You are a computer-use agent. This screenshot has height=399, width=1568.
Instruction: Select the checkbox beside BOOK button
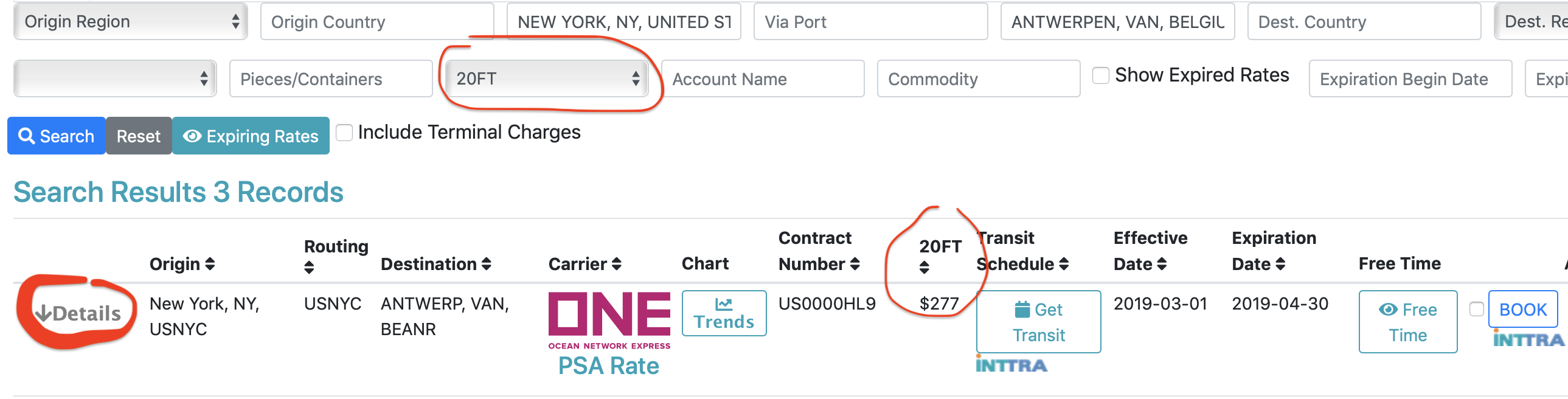click(x=1476, y=310)
